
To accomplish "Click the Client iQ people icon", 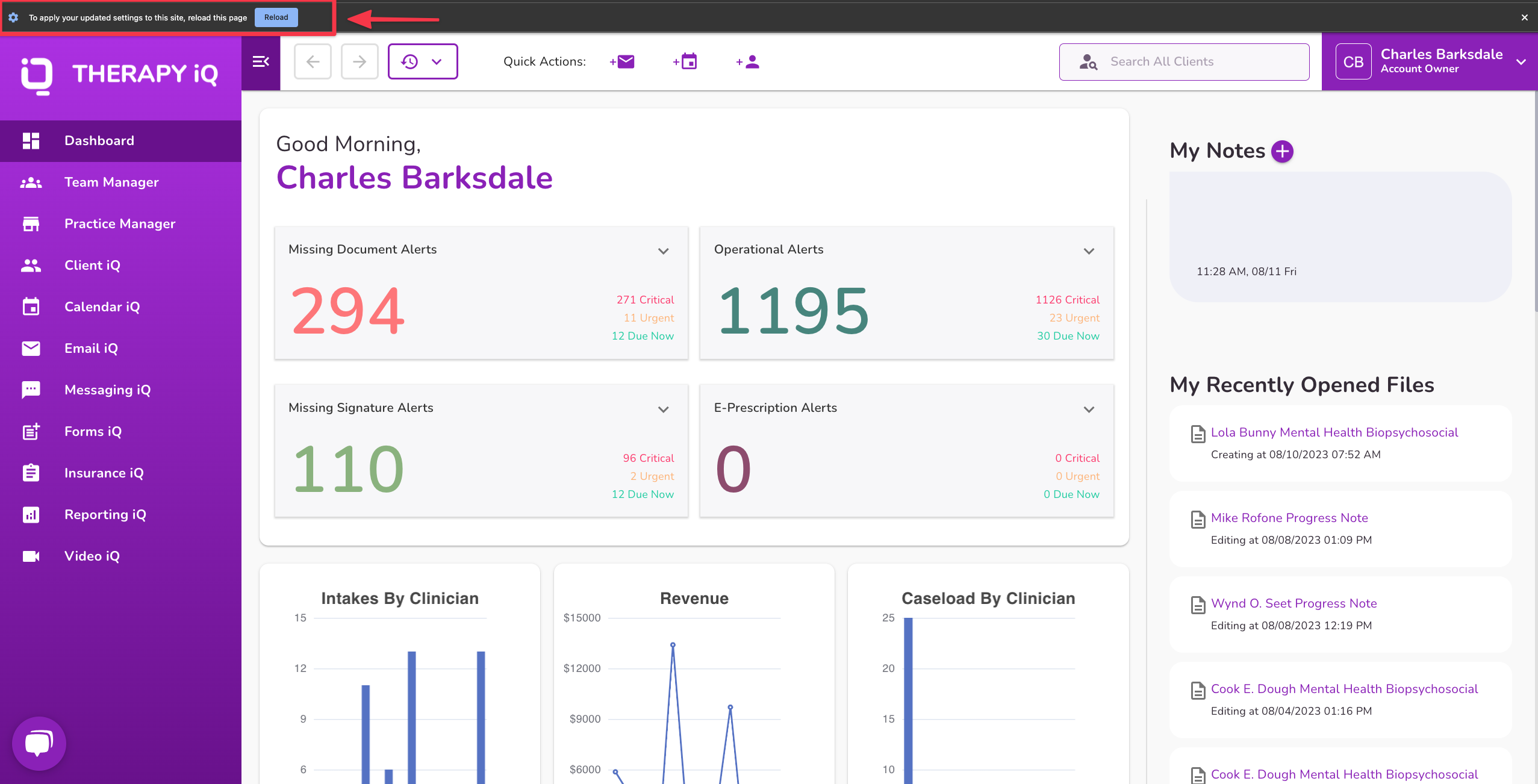I will (x=31, y=266).
